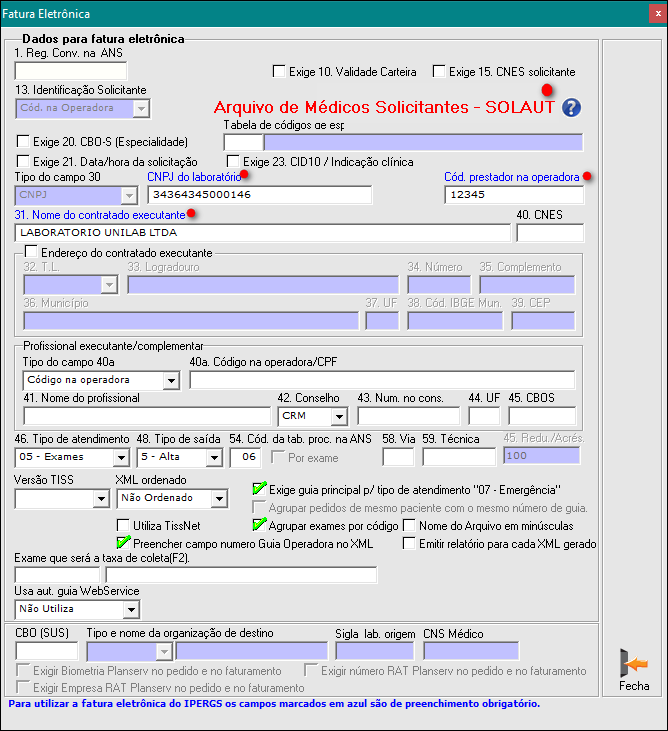The width and height of the screenshot is (668, 731).
Task: Click the taxa de coleta exam description field
Action: coord(241,575)
